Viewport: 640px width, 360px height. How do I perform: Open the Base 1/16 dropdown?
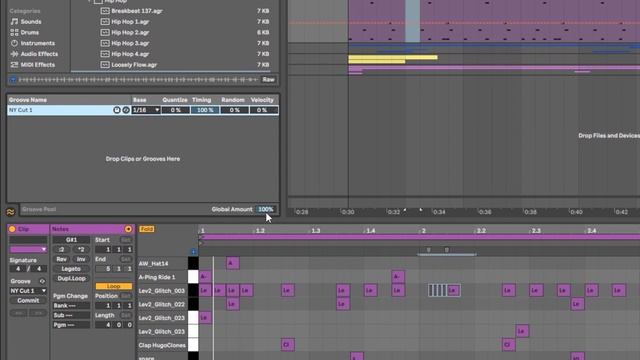[146, 110]
